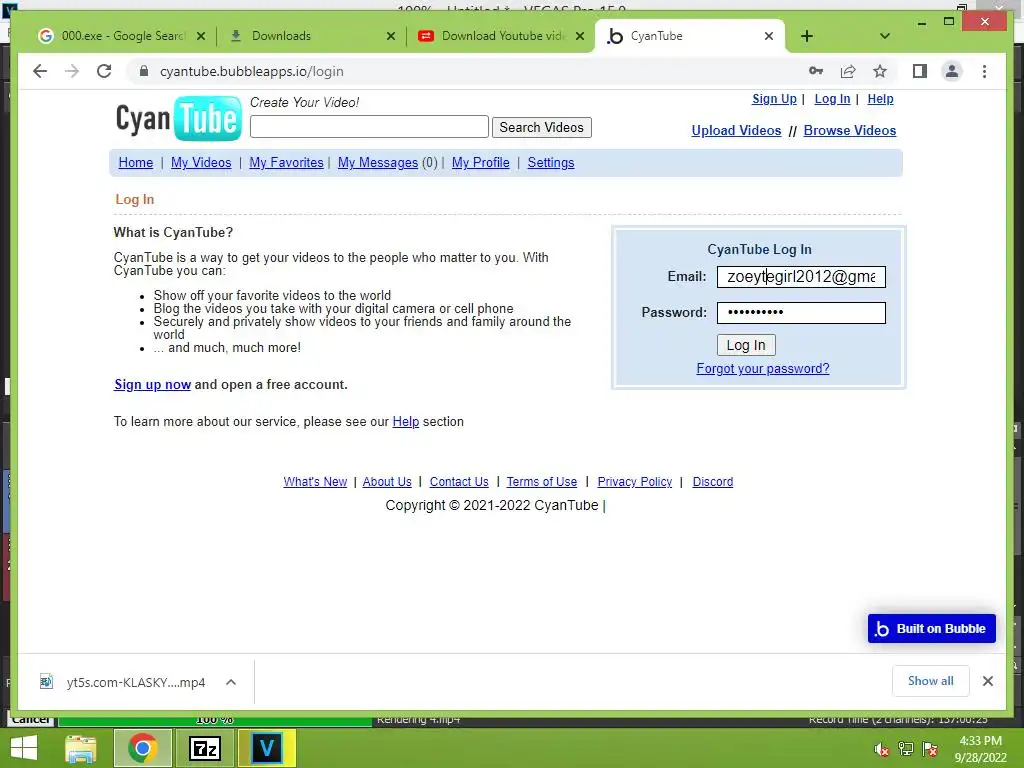Screen dimensions: 1024x768
Task: Close the CyanTube tab
Action: [769, 36]
